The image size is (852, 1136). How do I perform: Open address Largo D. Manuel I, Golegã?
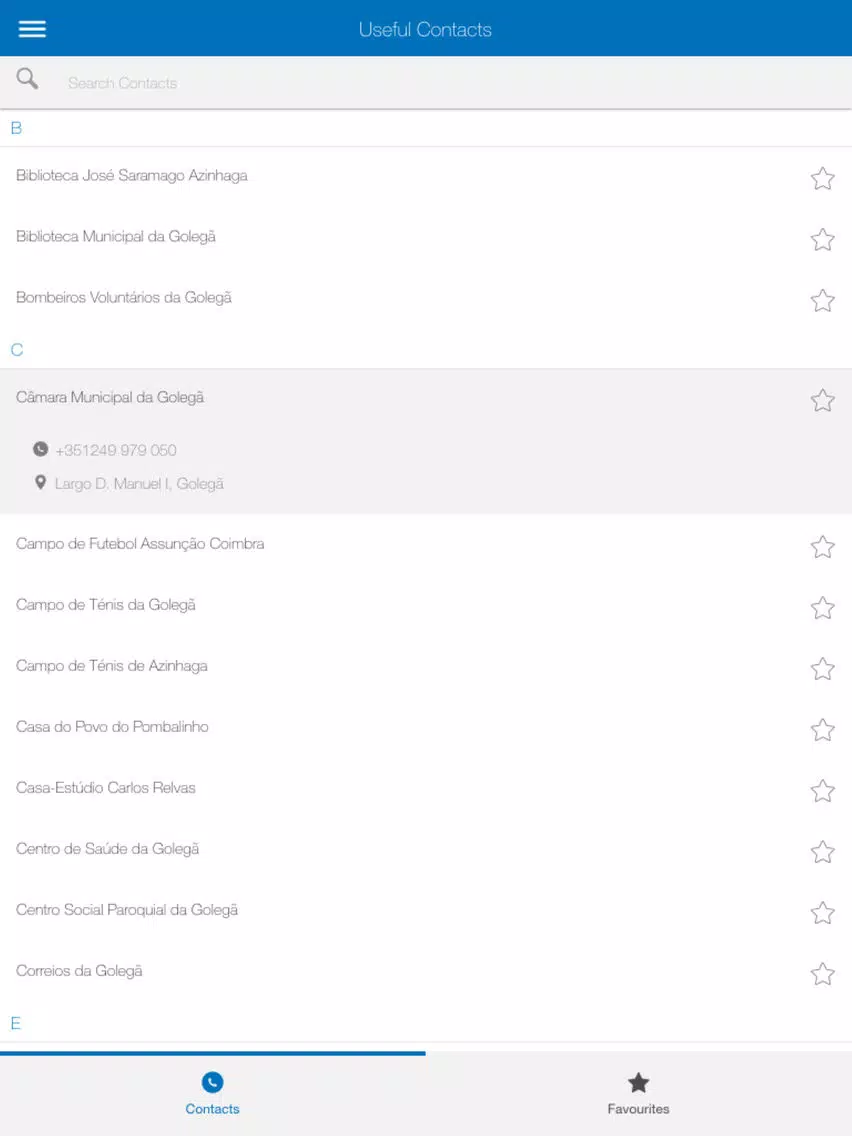(x=139, y=483)
